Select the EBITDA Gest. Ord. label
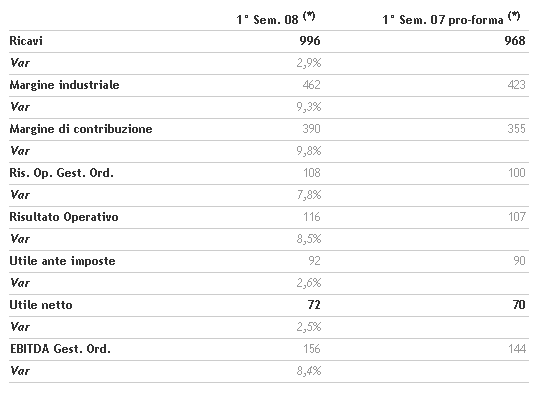Viewport: 543px width, 394px height. 60,349
